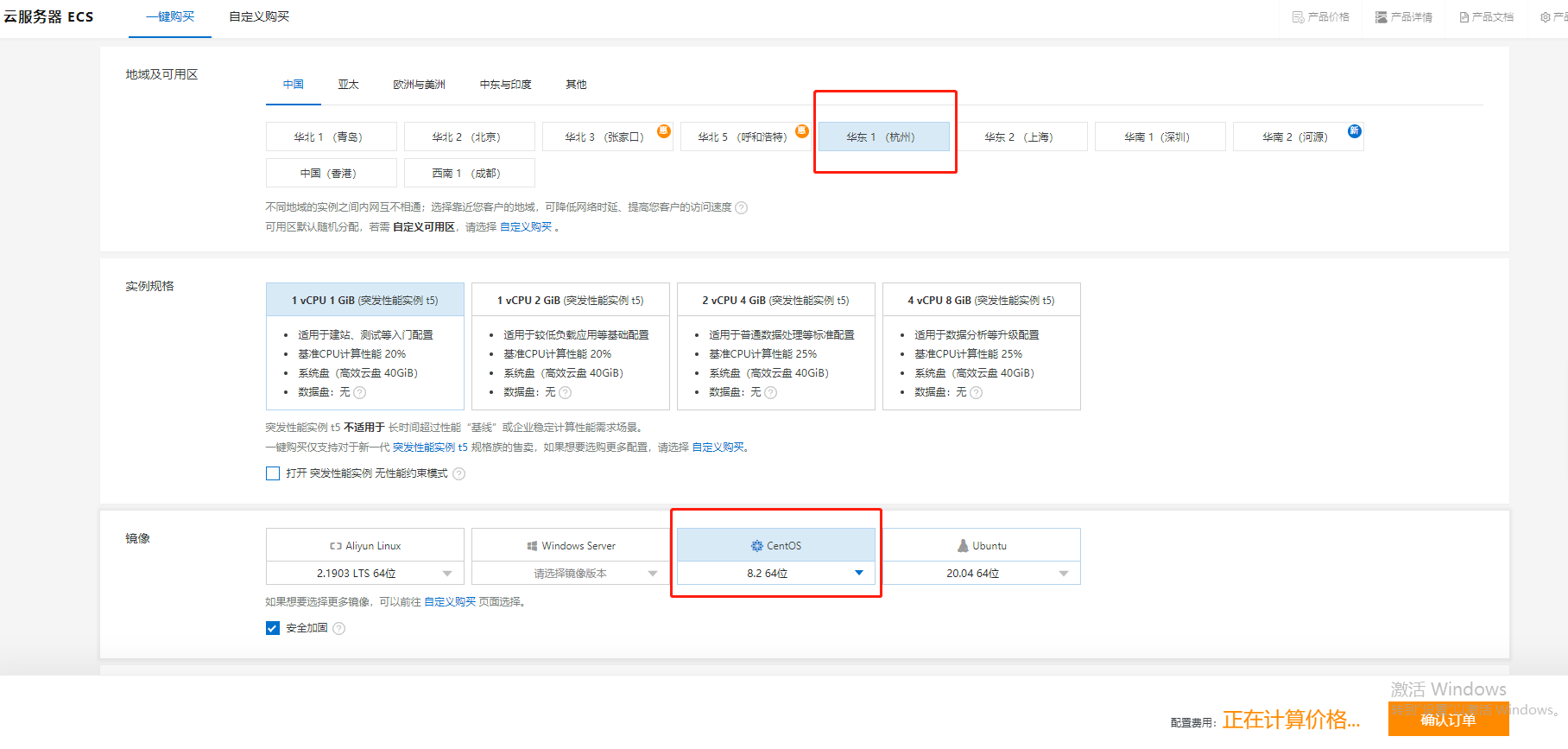1568x749 pixels.
Task: Choose region 西南 1 (成都)
Action: (x=470, y=173)
